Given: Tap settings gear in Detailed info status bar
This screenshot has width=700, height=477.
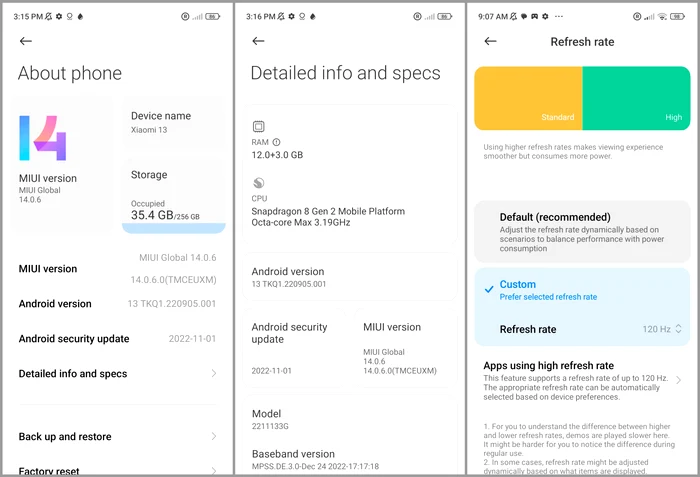Looking at the screenshot, I should [x=292, y=17].
